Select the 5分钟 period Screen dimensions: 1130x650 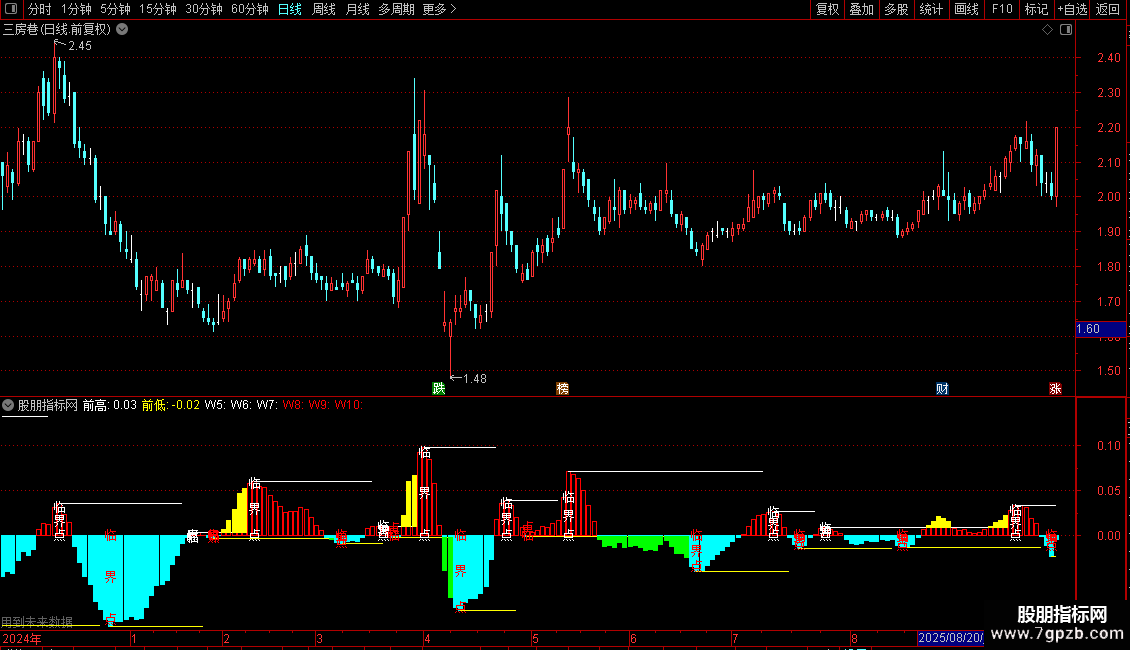(115, 9)
